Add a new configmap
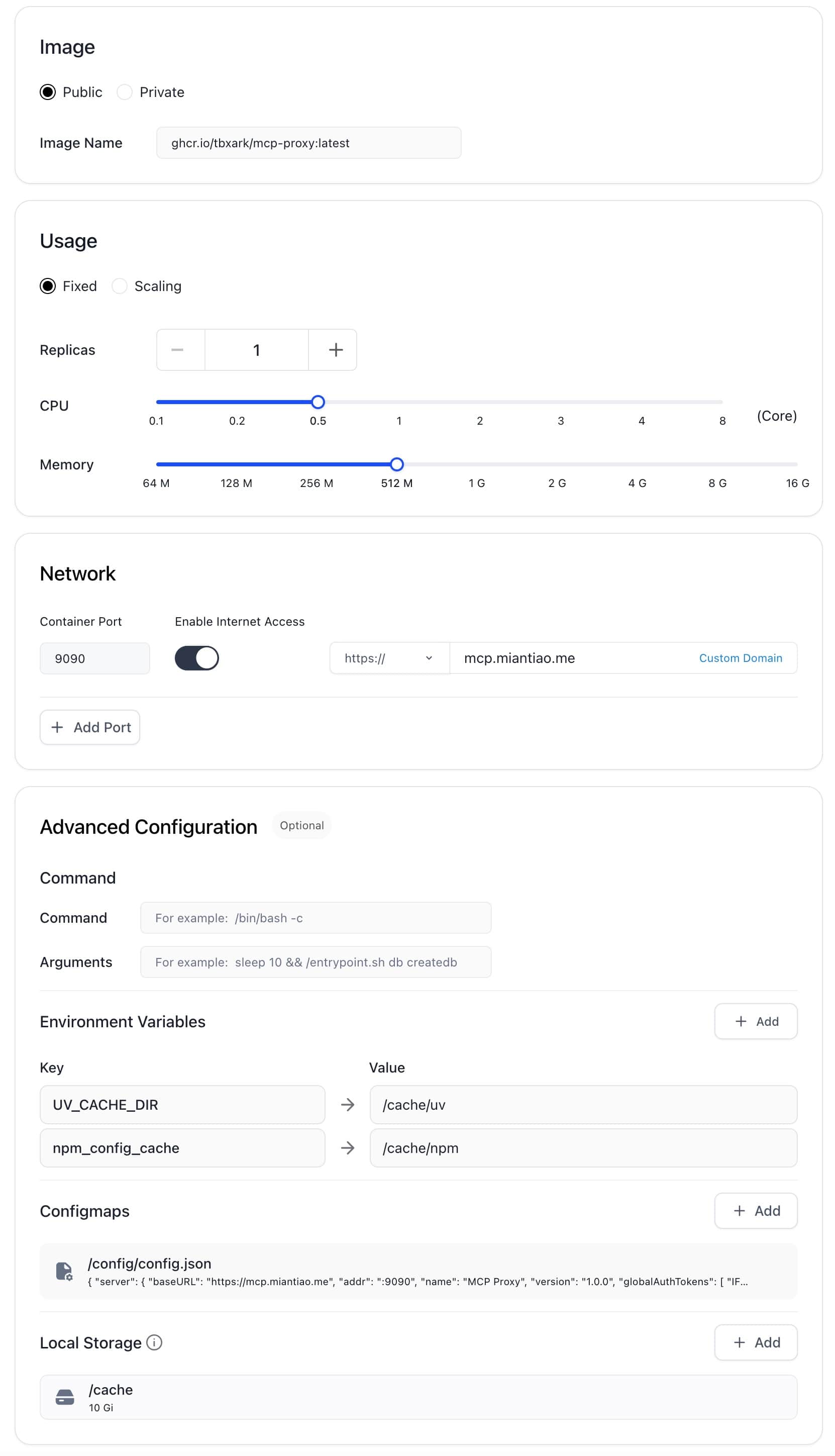Screen dimensions: 835x1456 click(755, 1210)
